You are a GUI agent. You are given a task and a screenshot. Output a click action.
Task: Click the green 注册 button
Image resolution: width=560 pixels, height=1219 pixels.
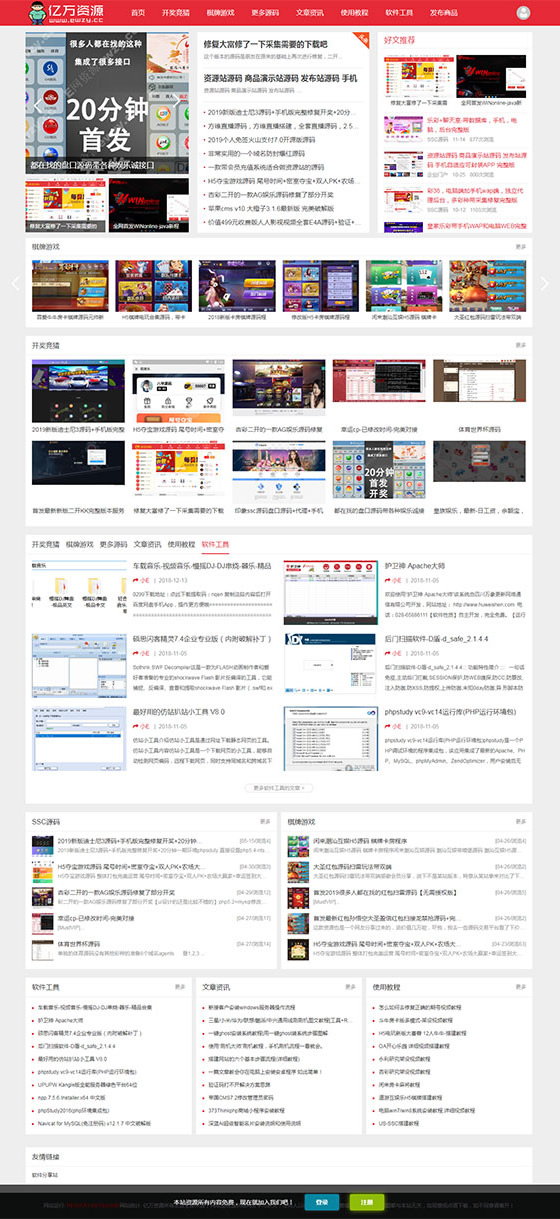pos(366,1202)
